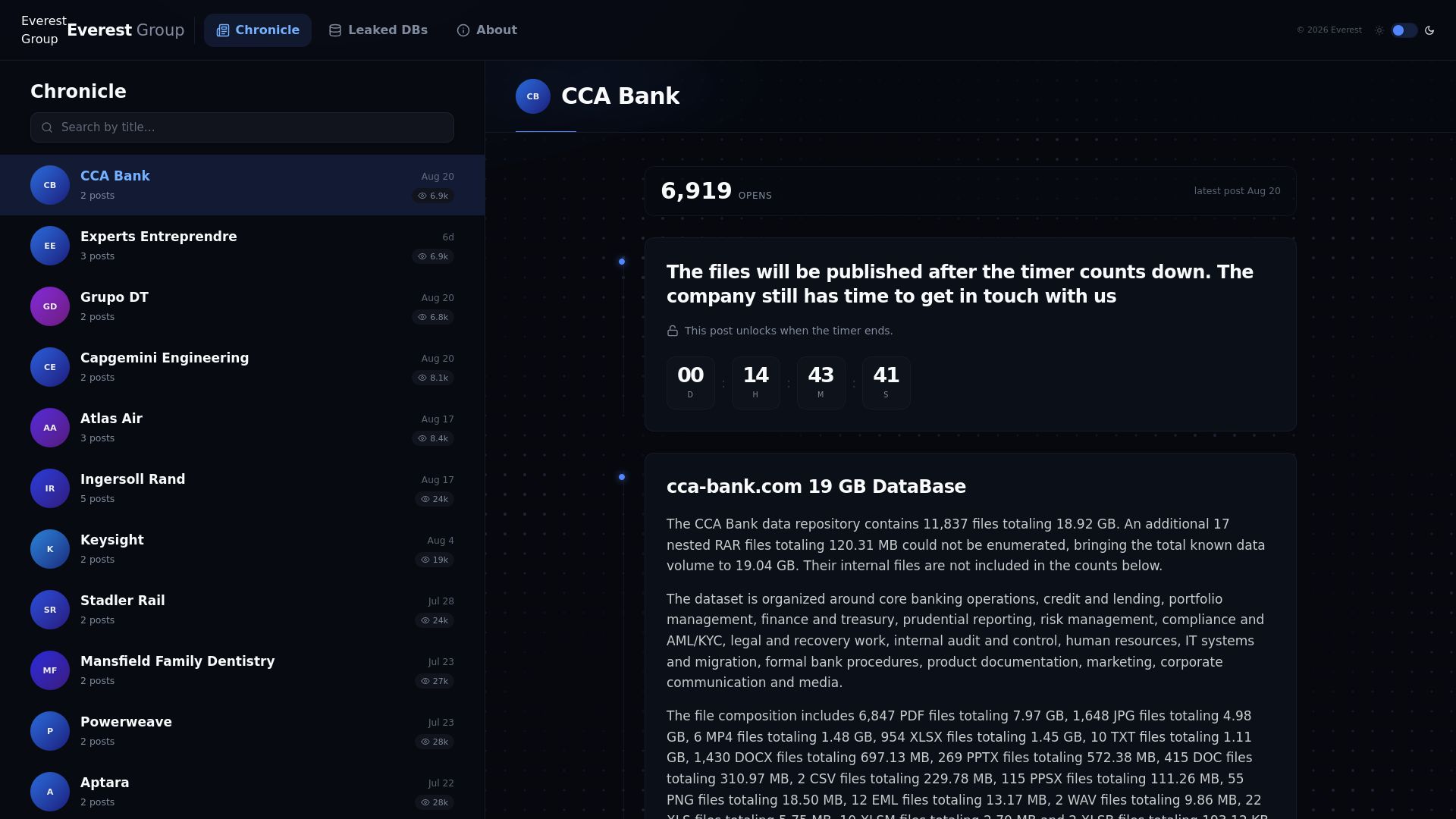Click the Ingersoll Rand 24k views badge
The width and height of the screenshot is (1456, 819).
[434, 499]
